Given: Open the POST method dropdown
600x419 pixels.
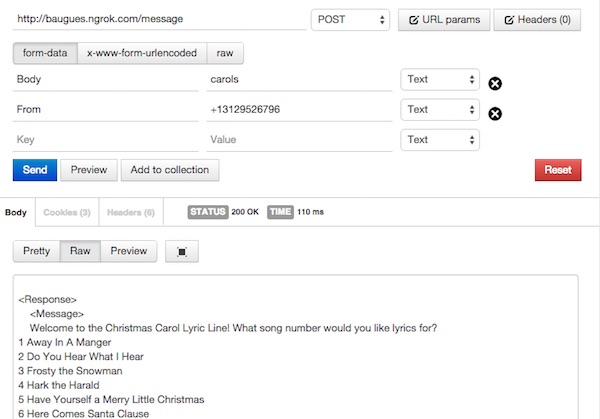Looking at the screenshot, I should (350, 19).
